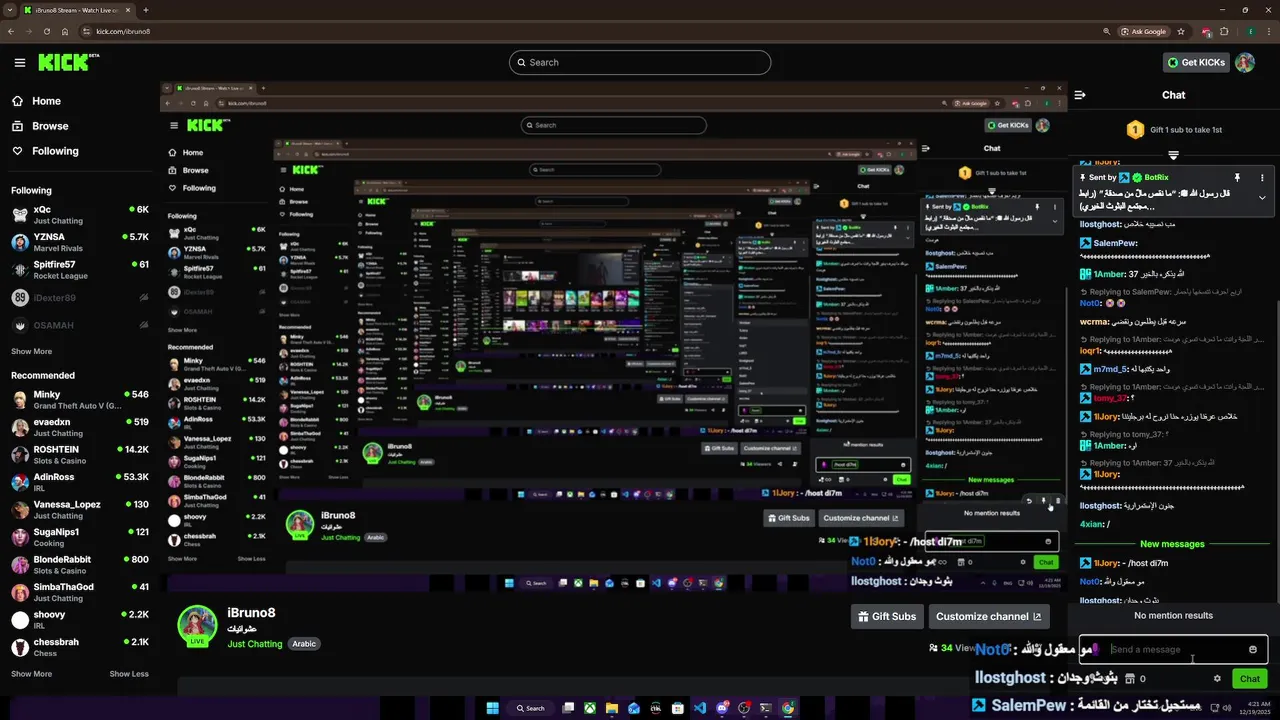Viewport: 1280px width, 720px height.
Task: Click the green Chat send button
Action: point(1250,678)
